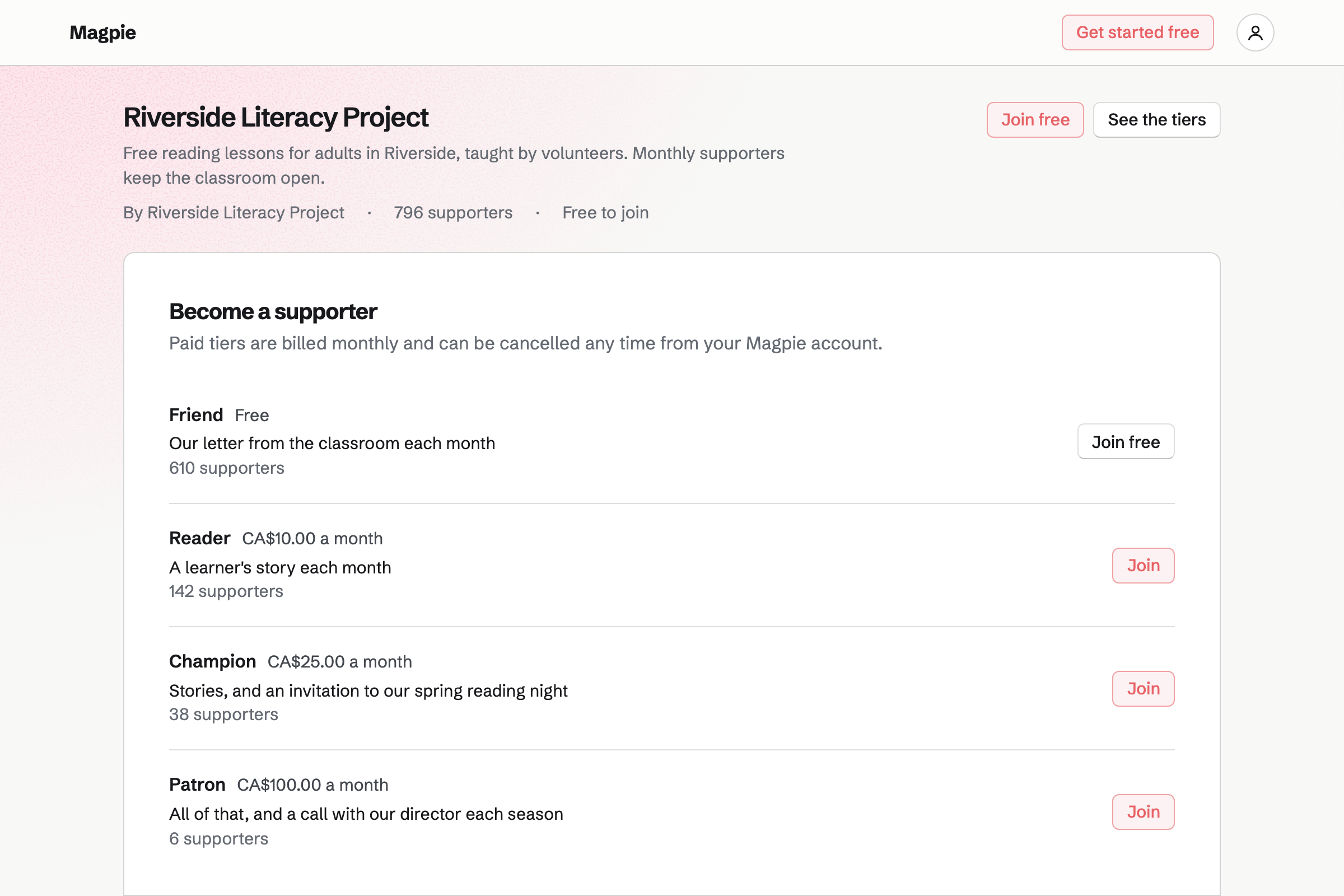
Task: Click Get started free button
Action: click(x=1137, y=32)
